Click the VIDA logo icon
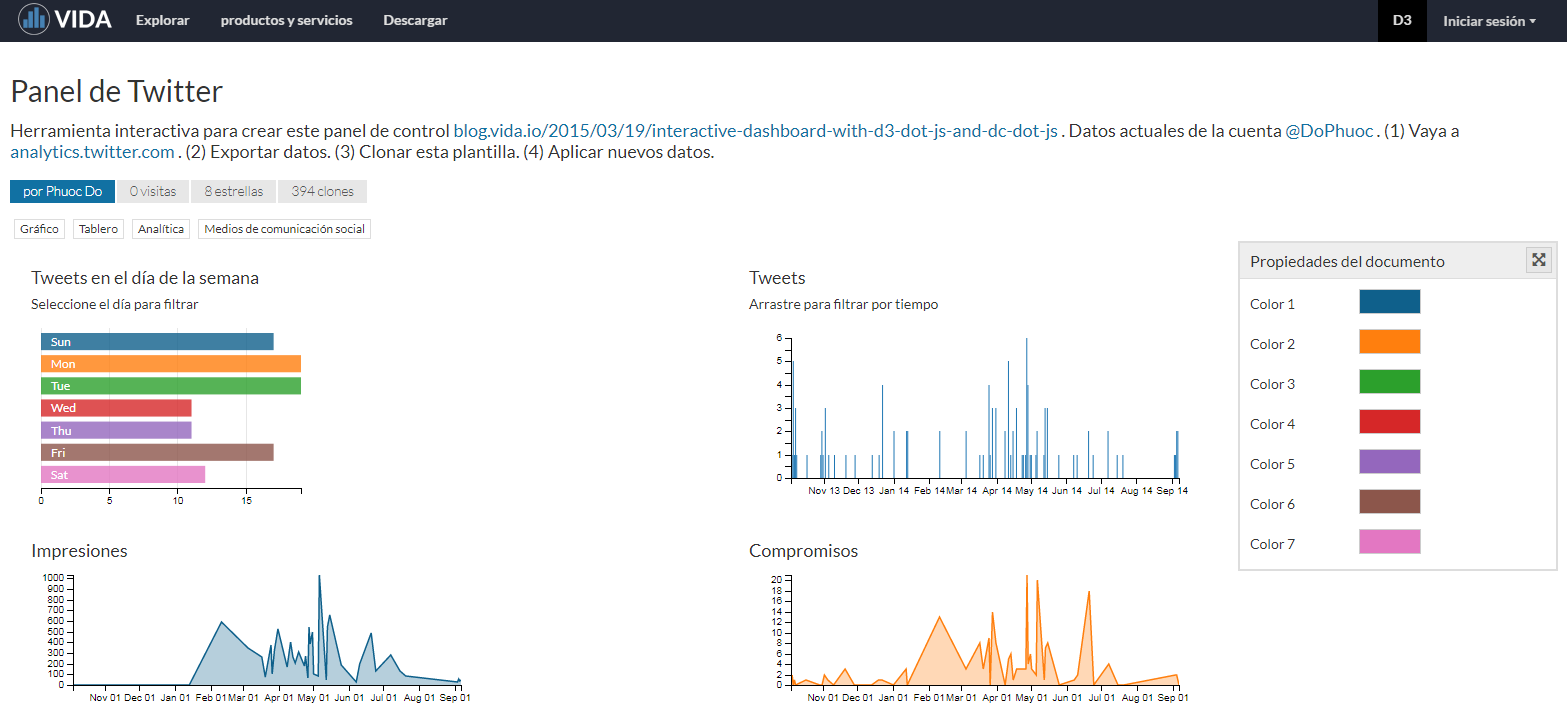1567x724 pixels. point(34,19)
